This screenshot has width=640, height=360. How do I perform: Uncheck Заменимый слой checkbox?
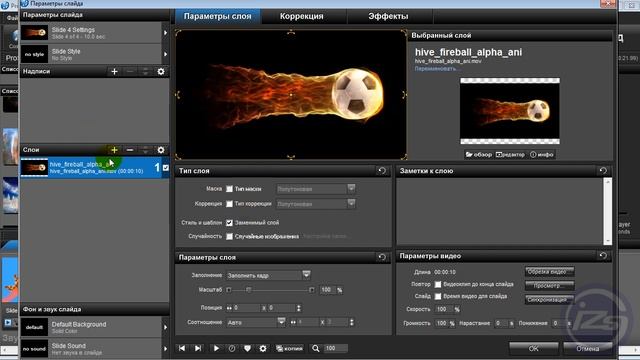coord(229,223)
